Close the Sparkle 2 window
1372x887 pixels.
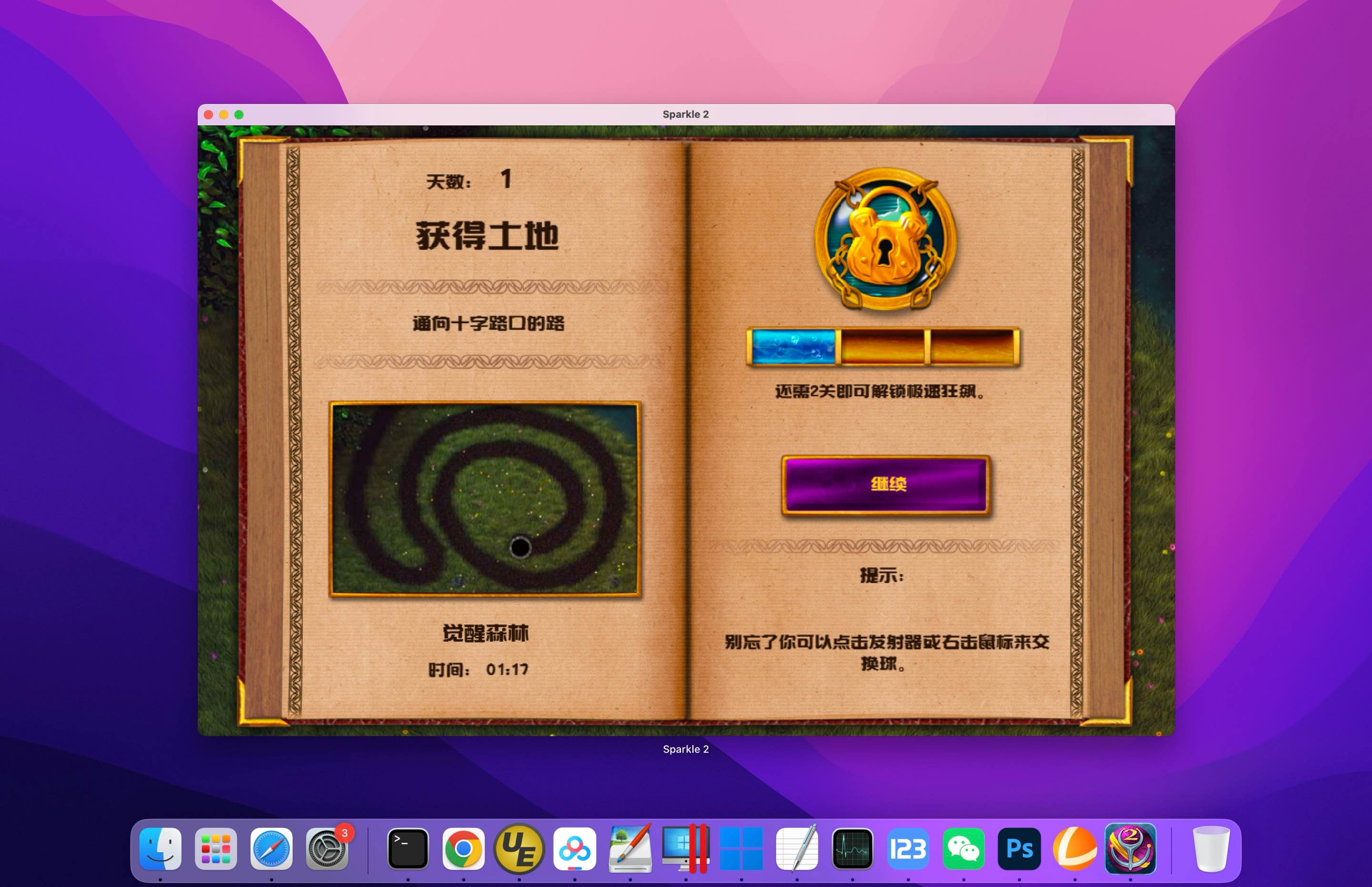click(209, 115)
